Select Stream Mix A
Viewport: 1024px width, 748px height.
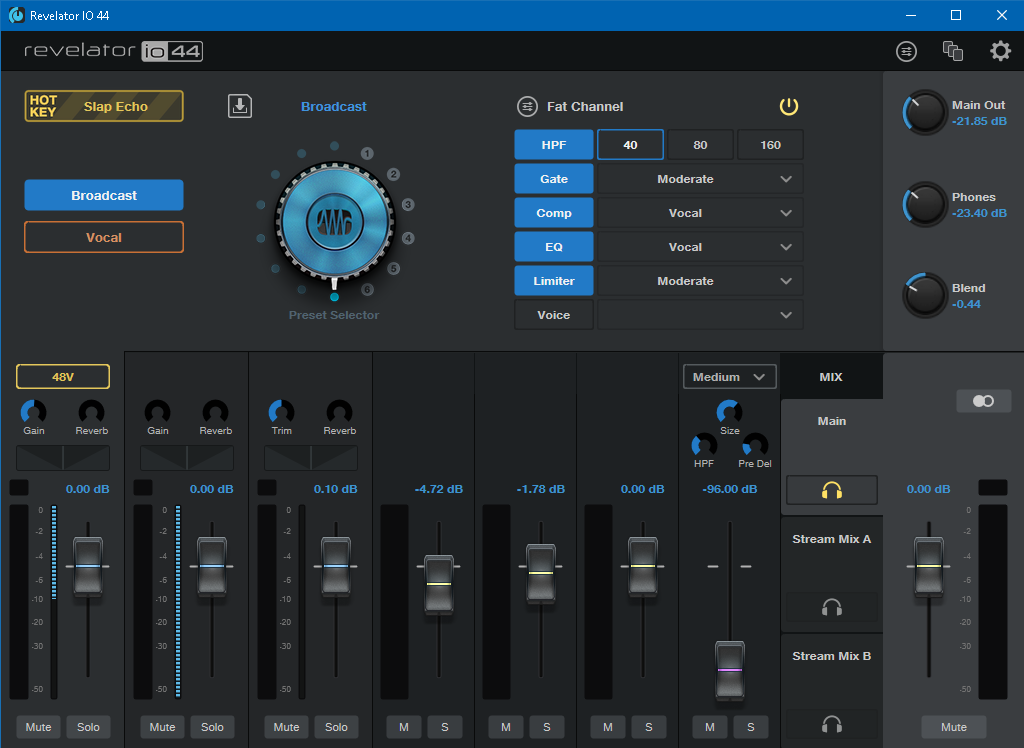coord(831,539)
